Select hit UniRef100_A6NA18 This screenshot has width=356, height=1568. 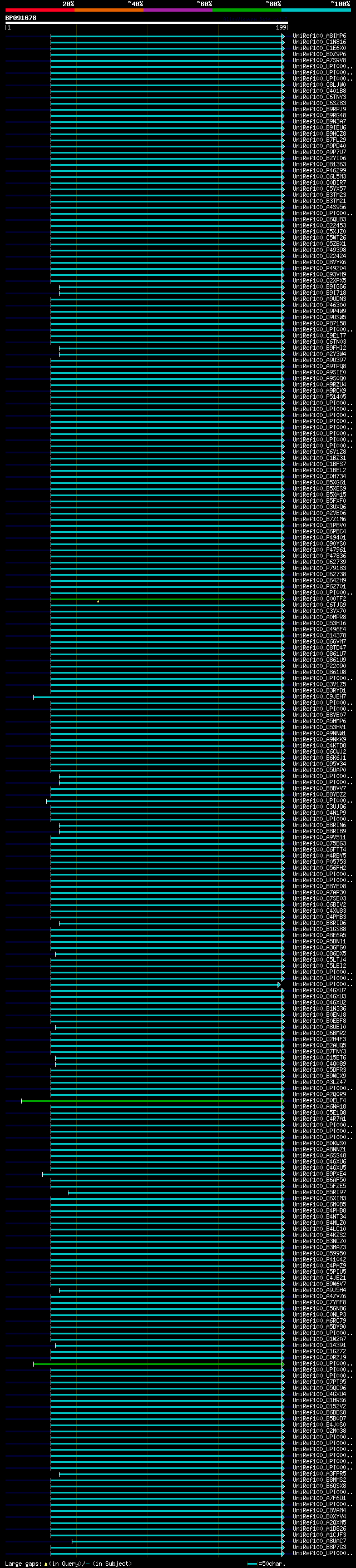point(319,1106)
